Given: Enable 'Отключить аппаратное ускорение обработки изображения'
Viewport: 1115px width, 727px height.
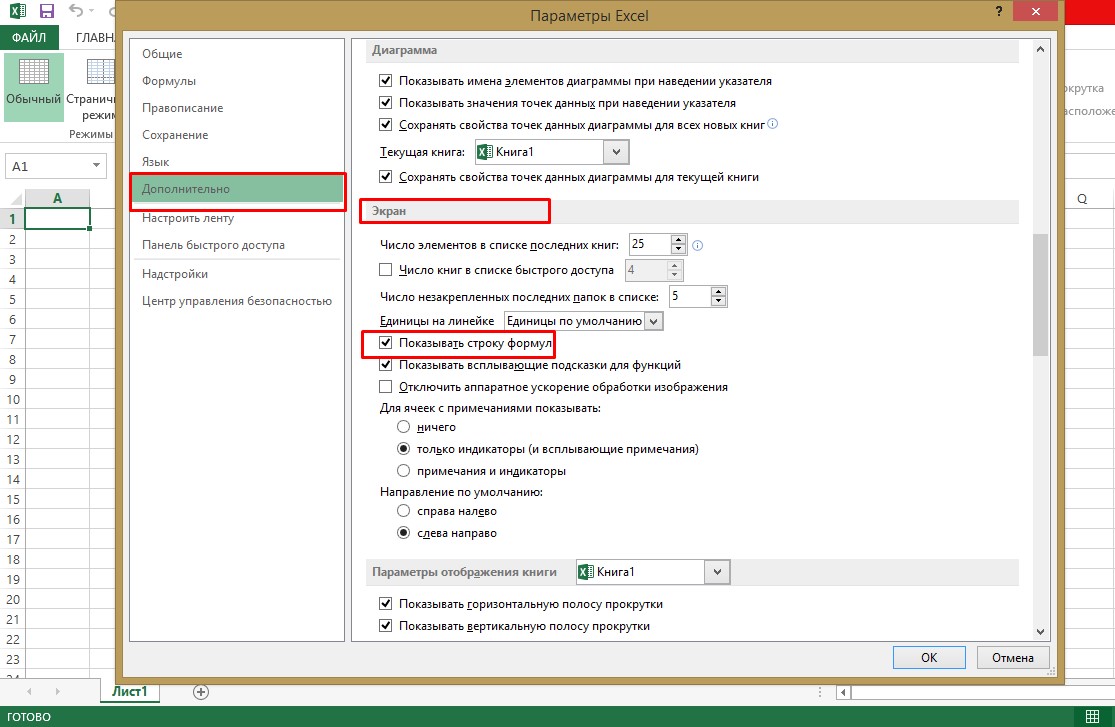Looking at the screenshot, I should (386, 387).
